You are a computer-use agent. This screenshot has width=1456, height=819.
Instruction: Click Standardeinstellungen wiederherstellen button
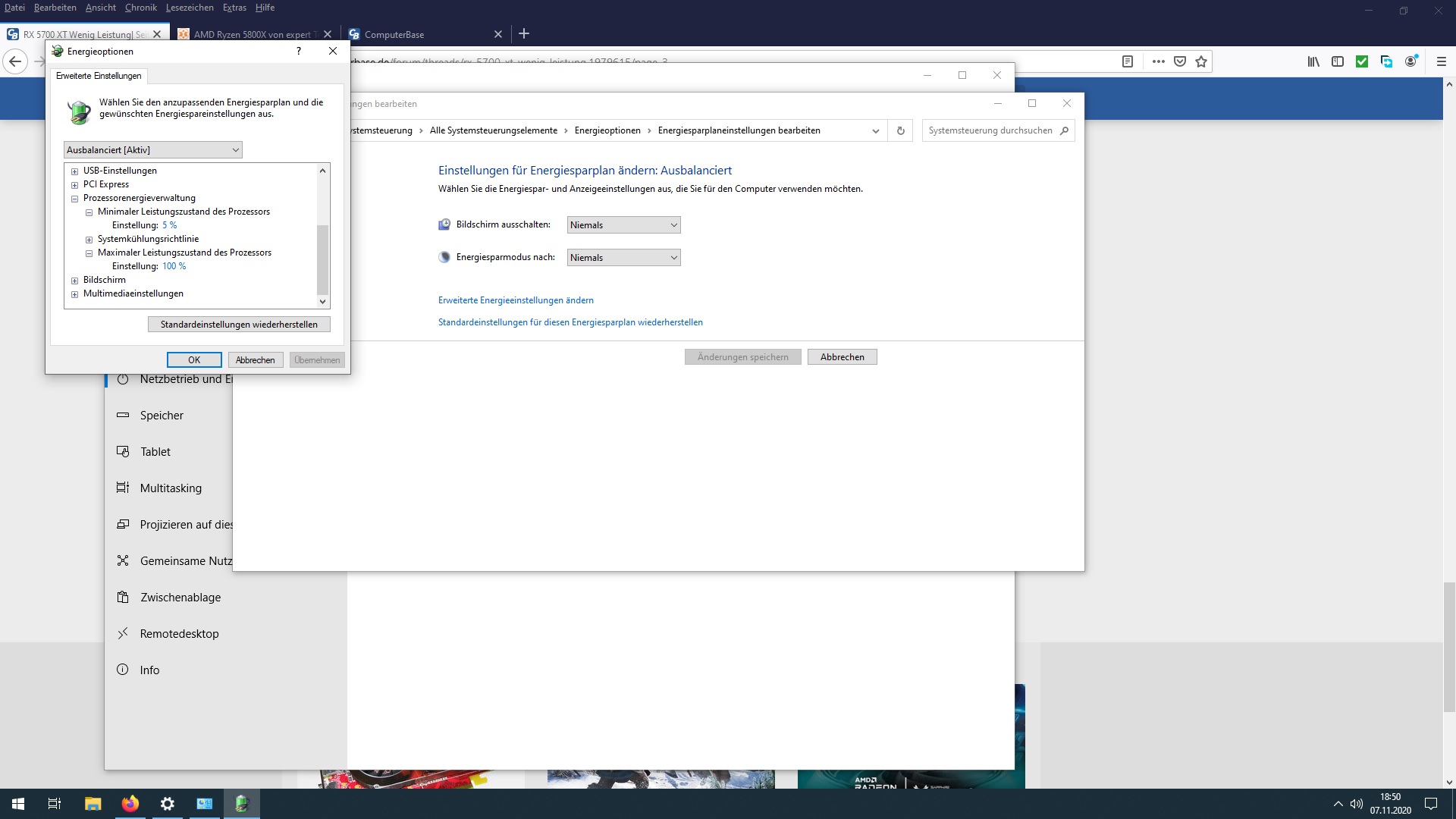tap(239, 325)
